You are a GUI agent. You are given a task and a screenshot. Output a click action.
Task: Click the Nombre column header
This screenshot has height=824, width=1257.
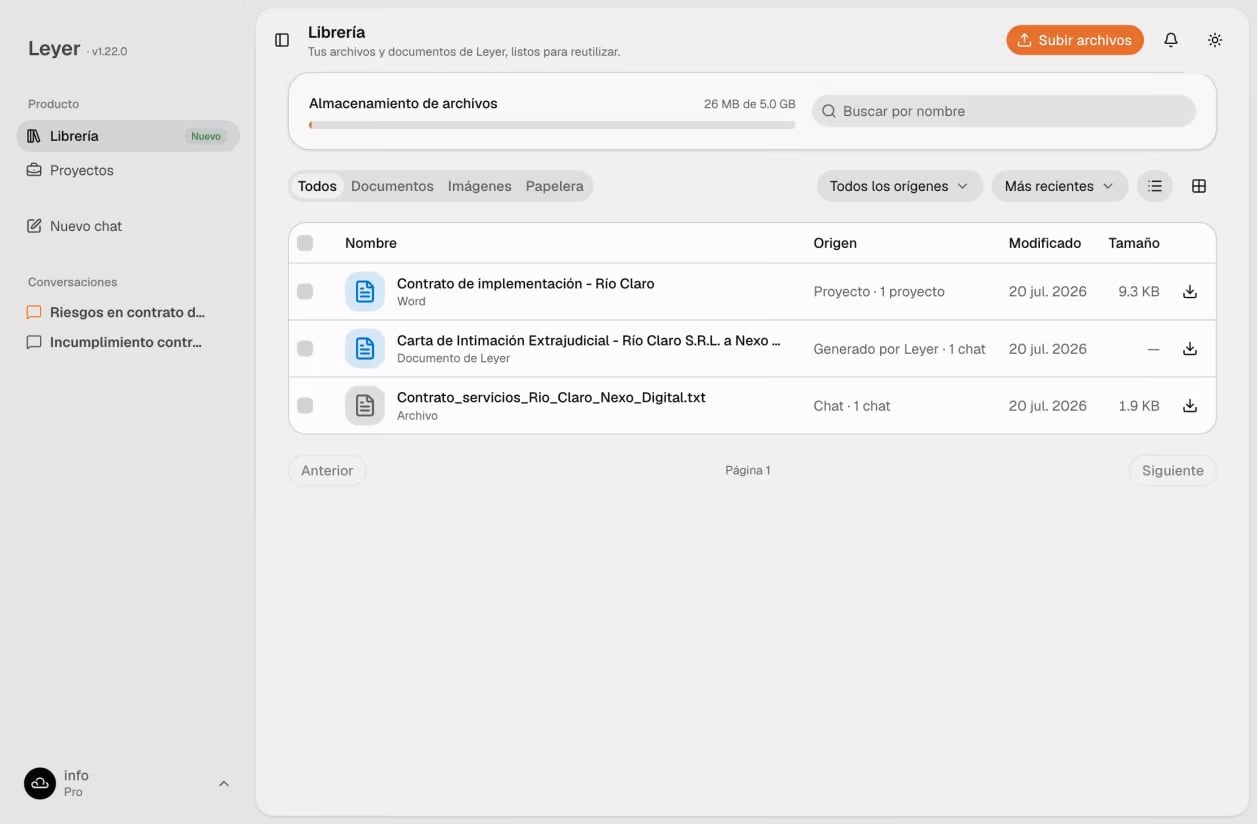pos(371,243)
